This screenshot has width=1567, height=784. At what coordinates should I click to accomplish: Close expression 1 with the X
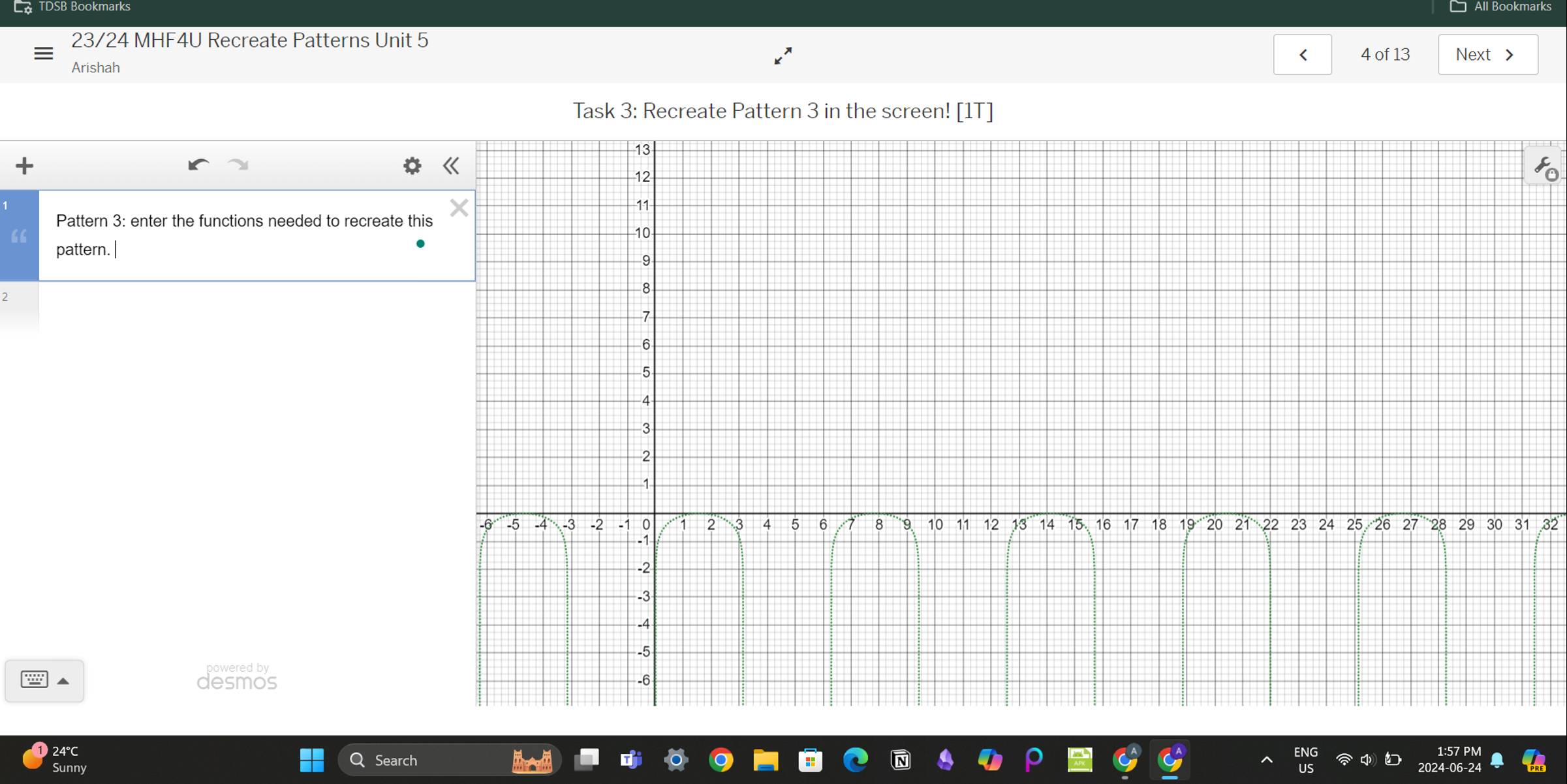click(459, 207)
